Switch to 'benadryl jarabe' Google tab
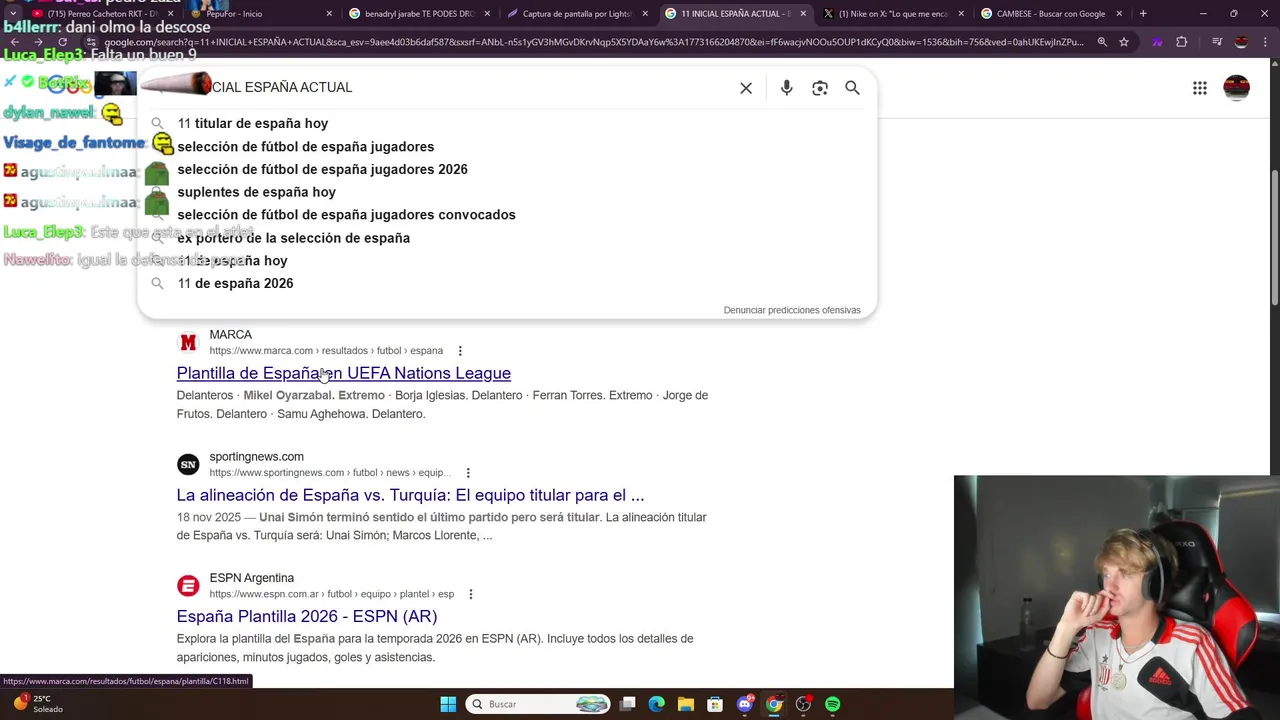This screenshot has width=1280, height=720. (x=420, y=14)
